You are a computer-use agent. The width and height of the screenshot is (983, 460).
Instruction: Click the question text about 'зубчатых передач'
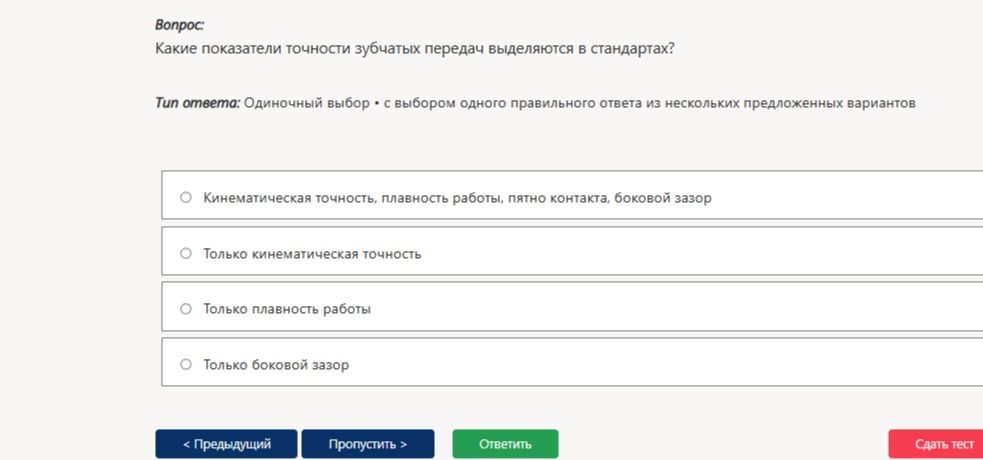point(414,48)
